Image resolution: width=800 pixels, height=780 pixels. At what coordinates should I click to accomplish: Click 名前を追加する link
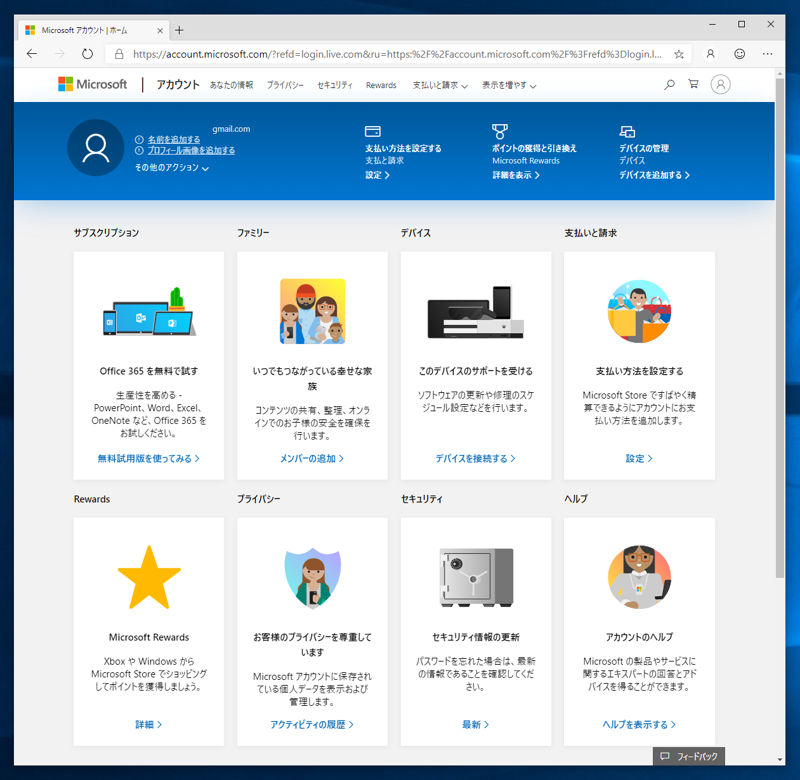(173, 139)
